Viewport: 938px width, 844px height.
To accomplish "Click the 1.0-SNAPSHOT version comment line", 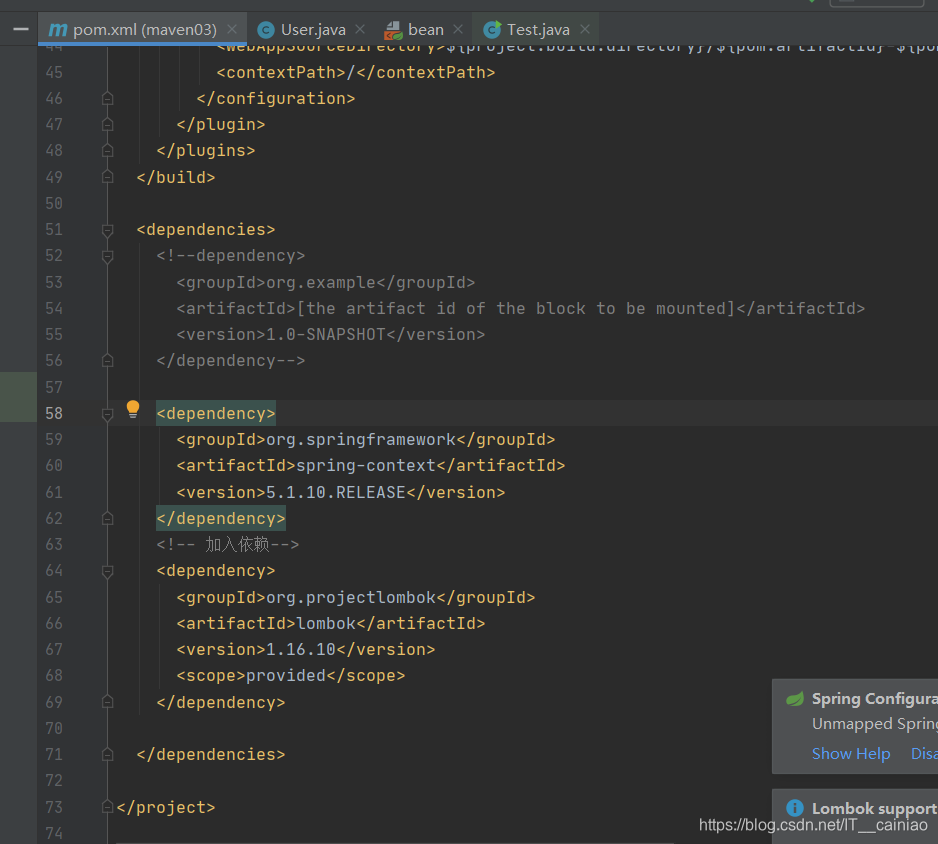I will (330, 334).
